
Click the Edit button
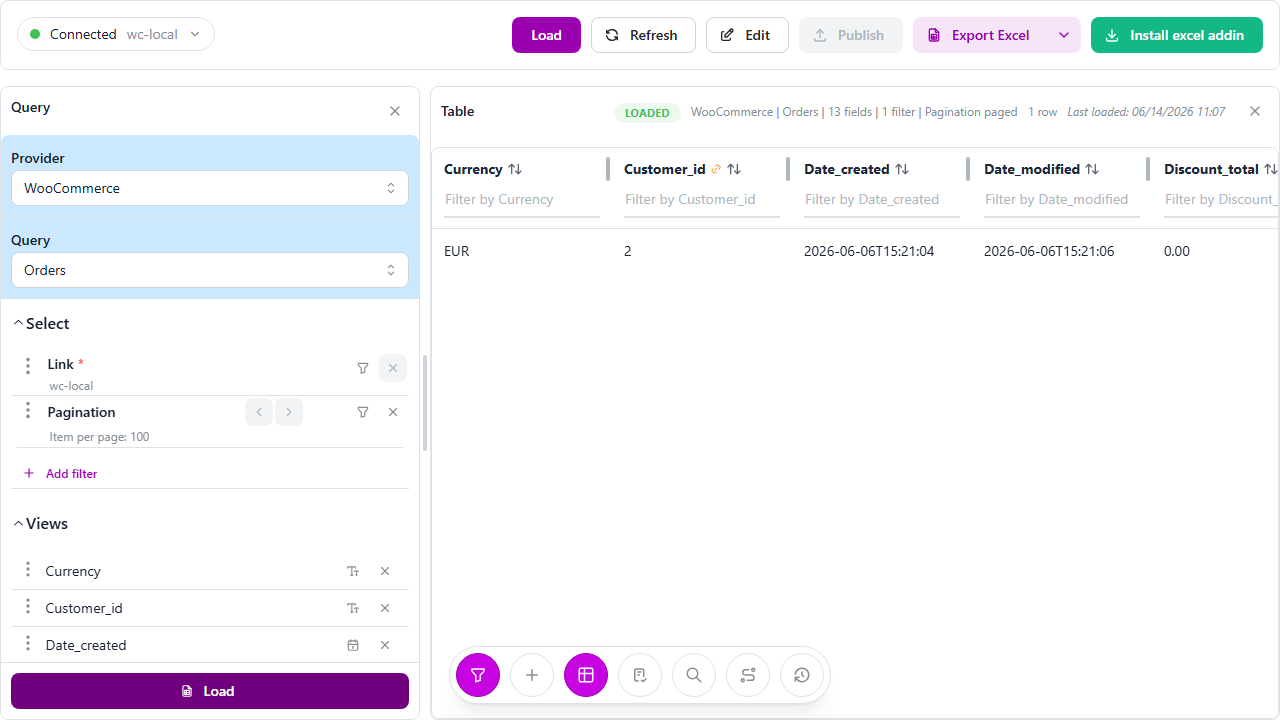coord(747,35)
